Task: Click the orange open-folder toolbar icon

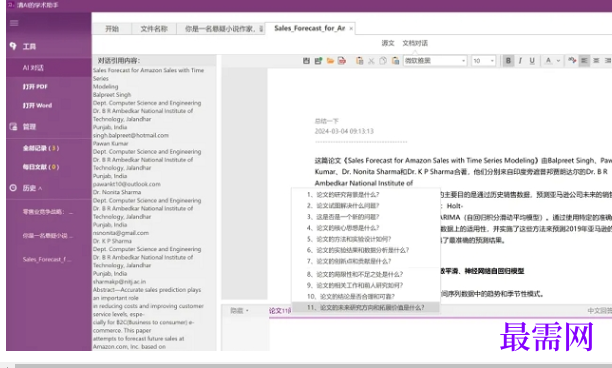Action: (x=330, y=60)
